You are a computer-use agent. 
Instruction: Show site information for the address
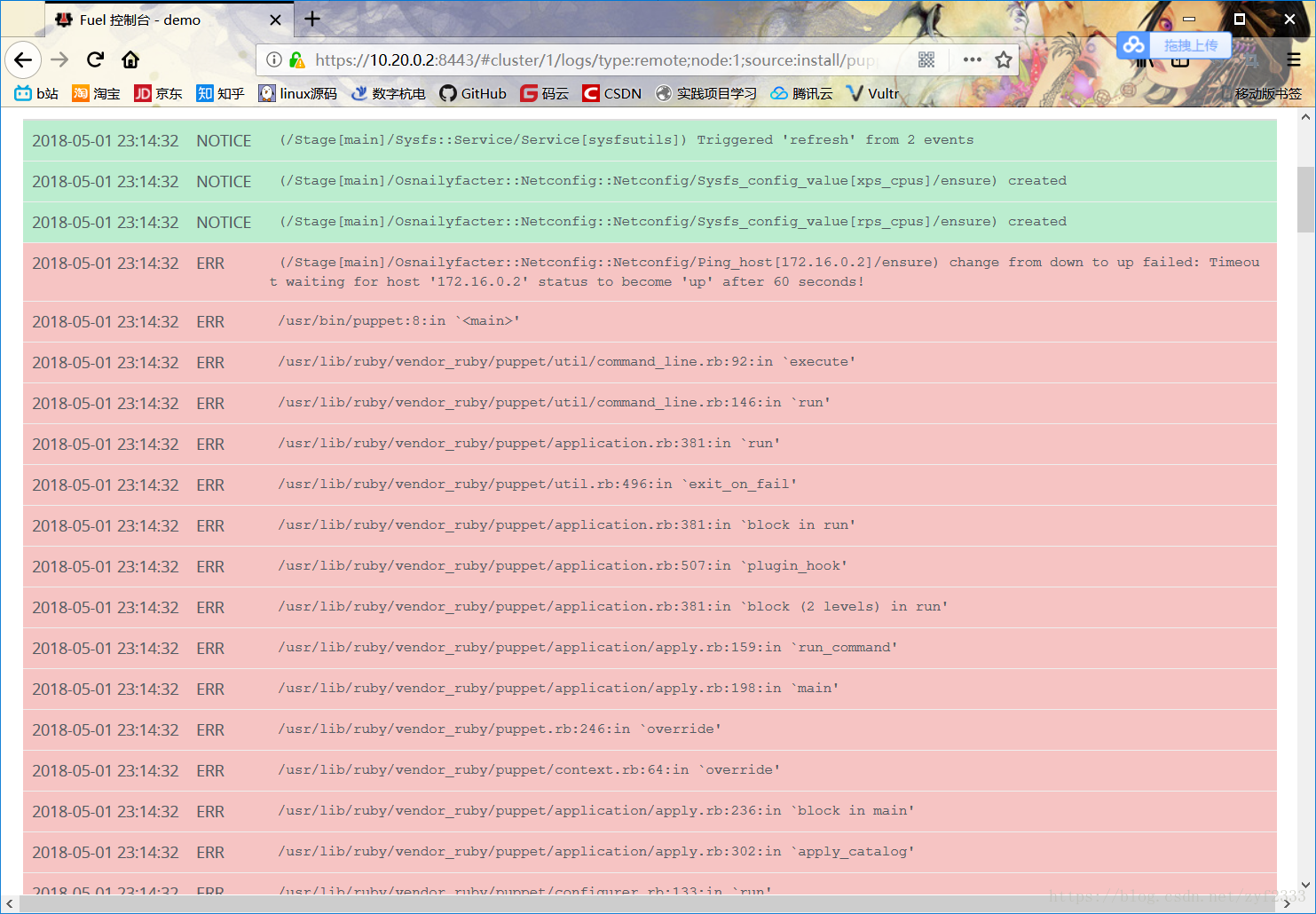pyautogui.click(x=274, y=59)
